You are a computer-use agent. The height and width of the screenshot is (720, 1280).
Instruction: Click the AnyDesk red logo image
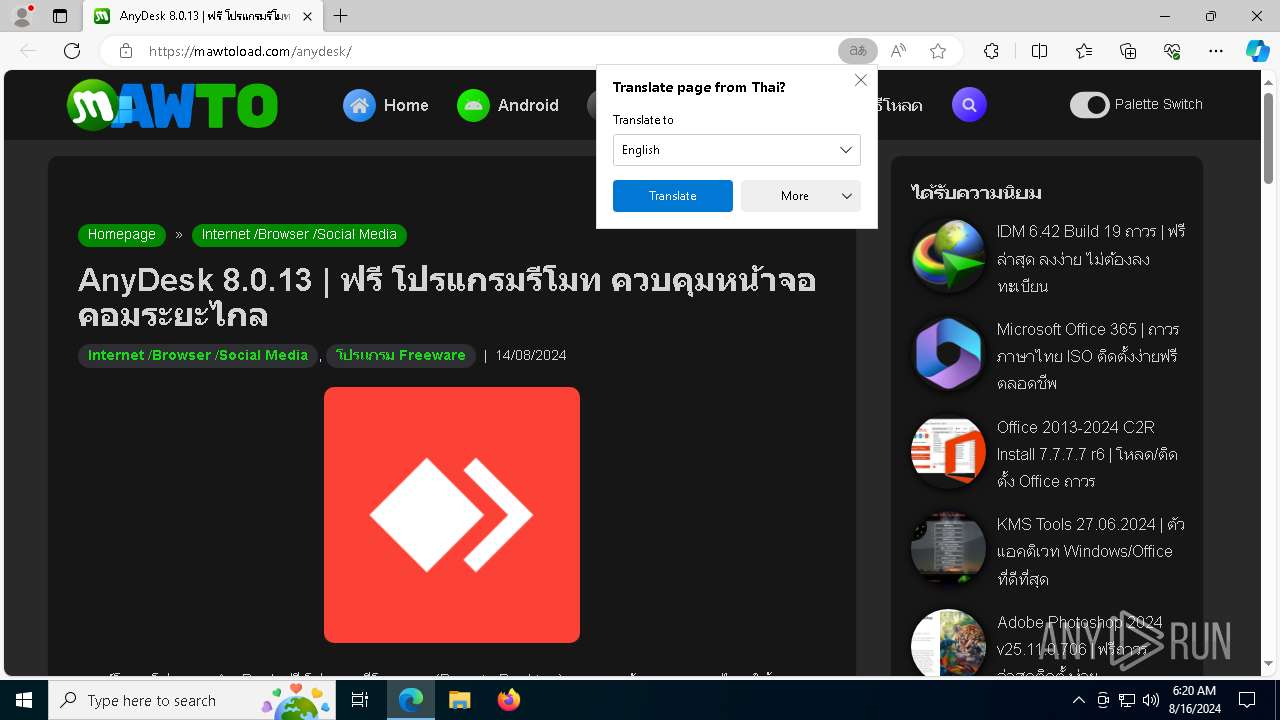click(452, 515)
